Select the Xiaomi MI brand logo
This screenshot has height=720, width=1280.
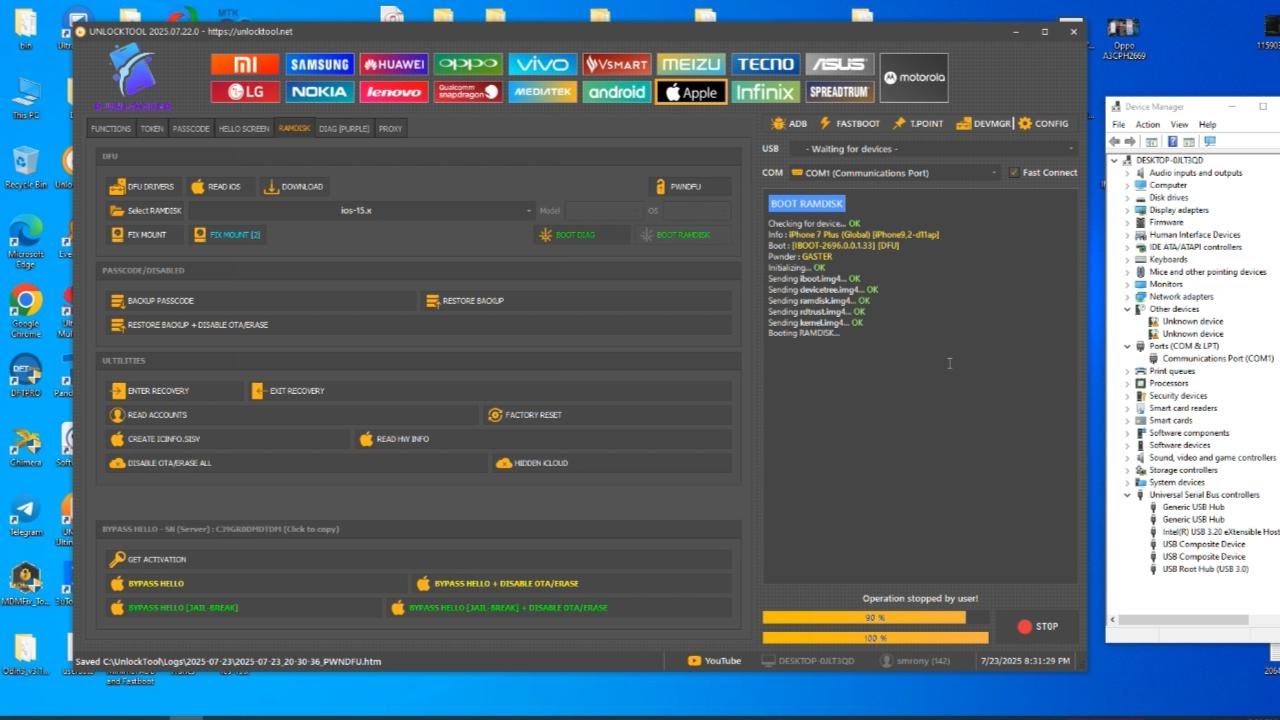[245, 64]
